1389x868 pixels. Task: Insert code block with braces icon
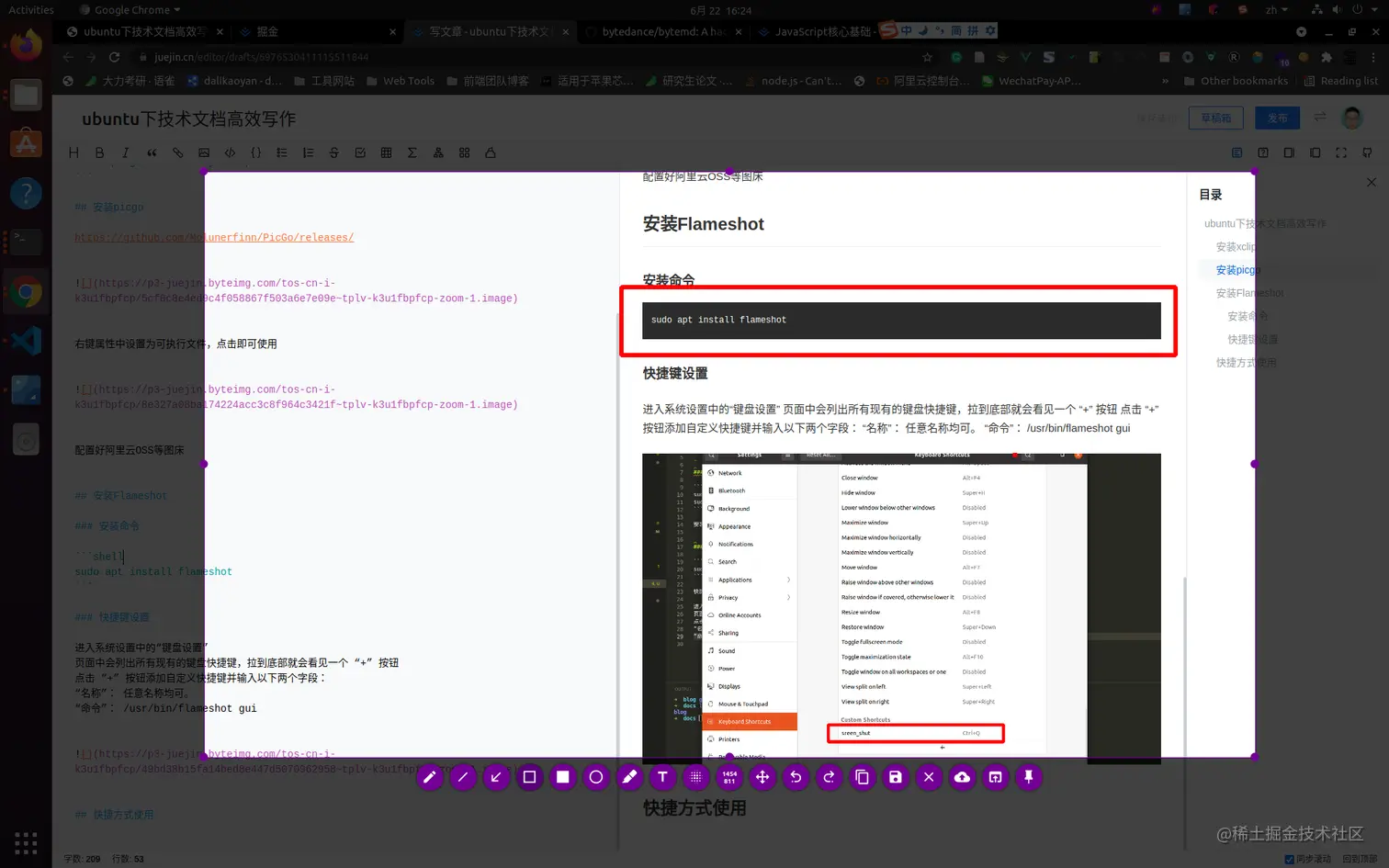255,152
